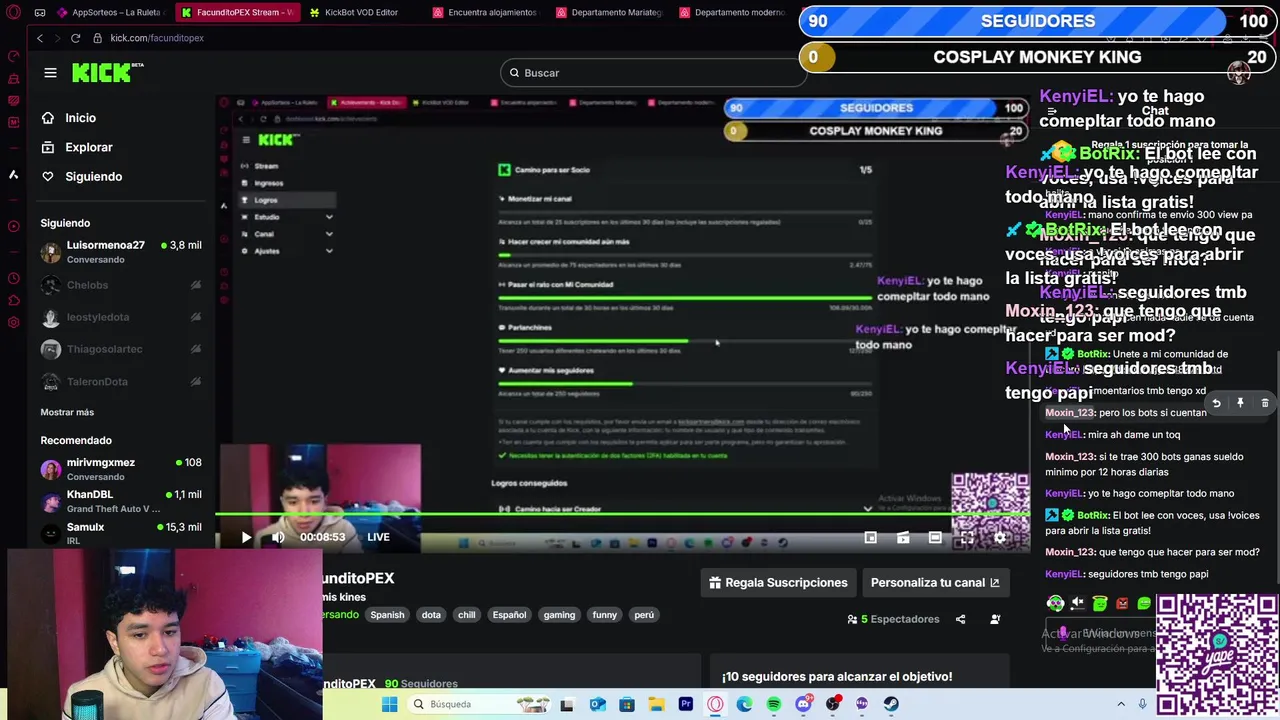This screenshot has width=1280, height=720.
Task: Click Regala Suscripciones button
Action: pyautogui.click(x=778, y=583)
